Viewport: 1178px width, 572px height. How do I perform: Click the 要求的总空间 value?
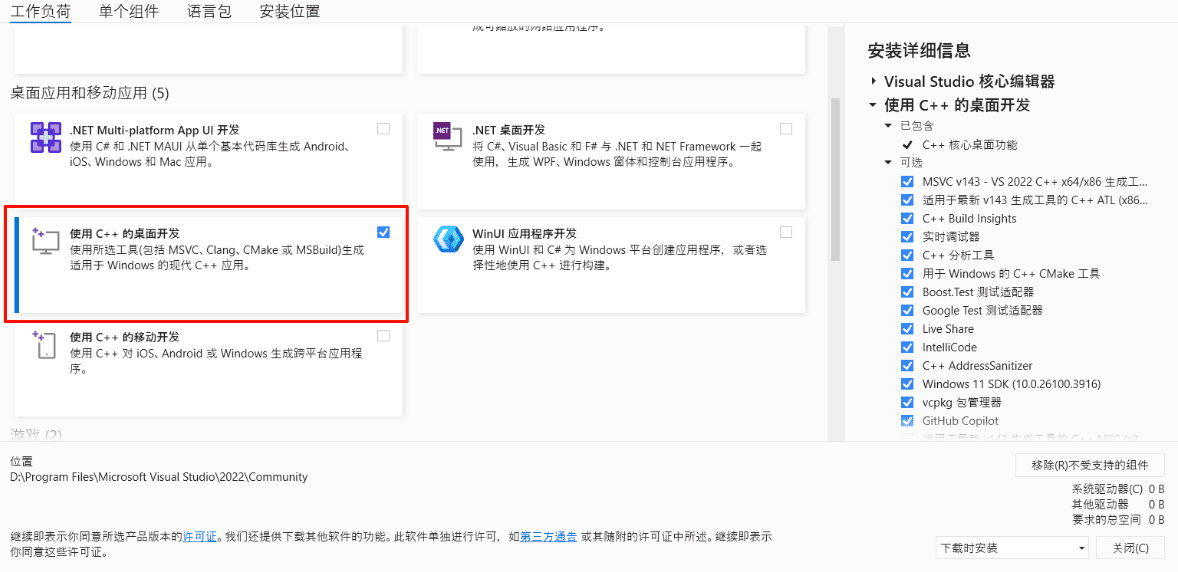point(1157,519)
